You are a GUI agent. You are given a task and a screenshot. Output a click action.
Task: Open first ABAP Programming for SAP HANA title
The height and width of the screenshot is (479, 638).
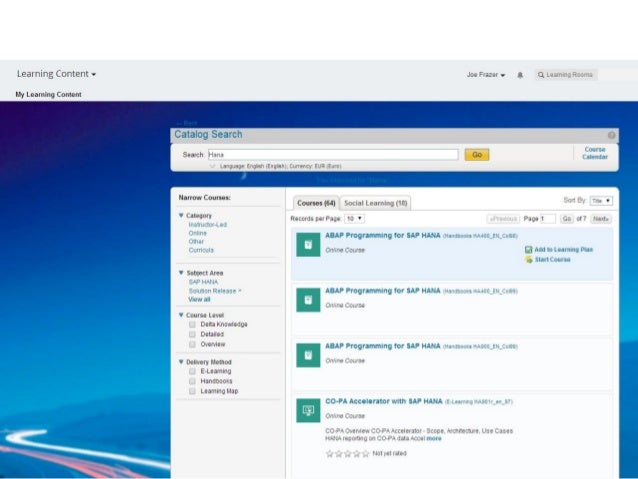point(383,235)
